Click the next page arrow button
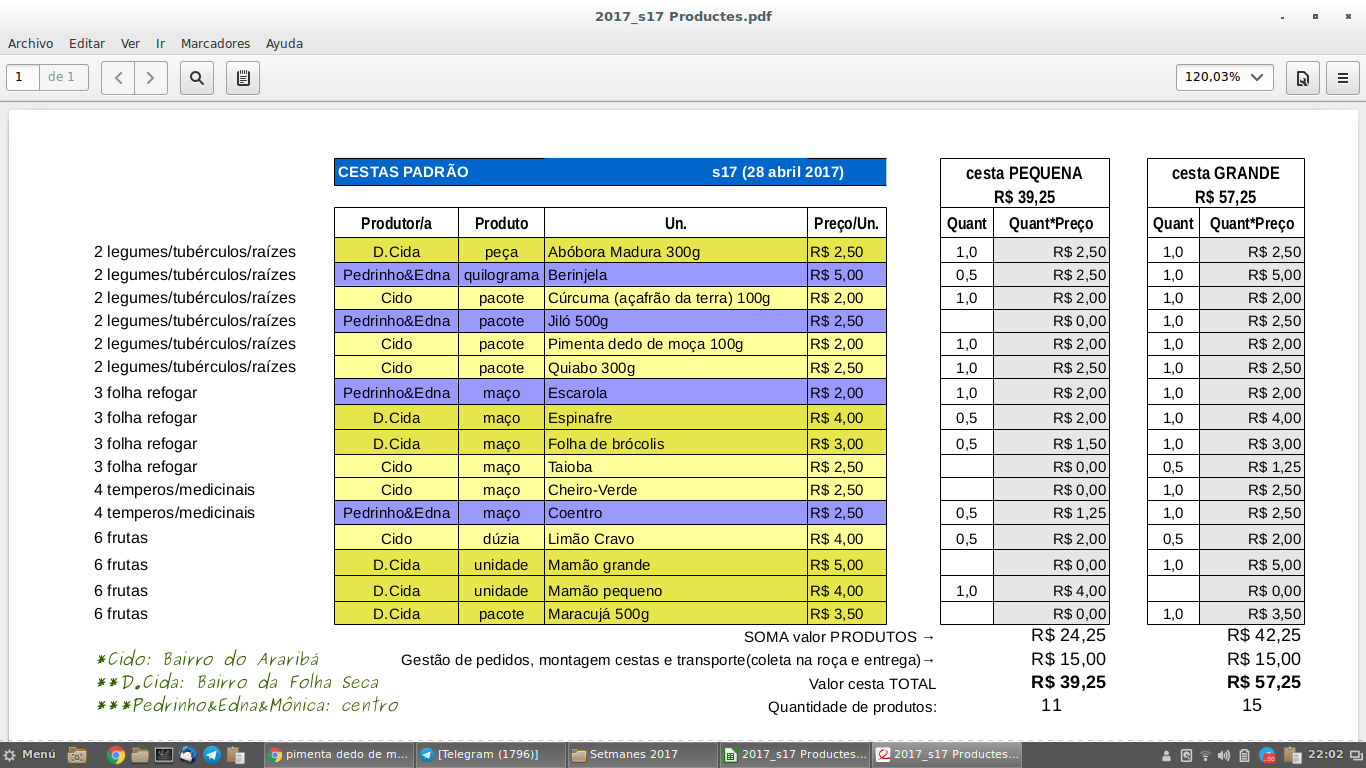 click(151, 78)
